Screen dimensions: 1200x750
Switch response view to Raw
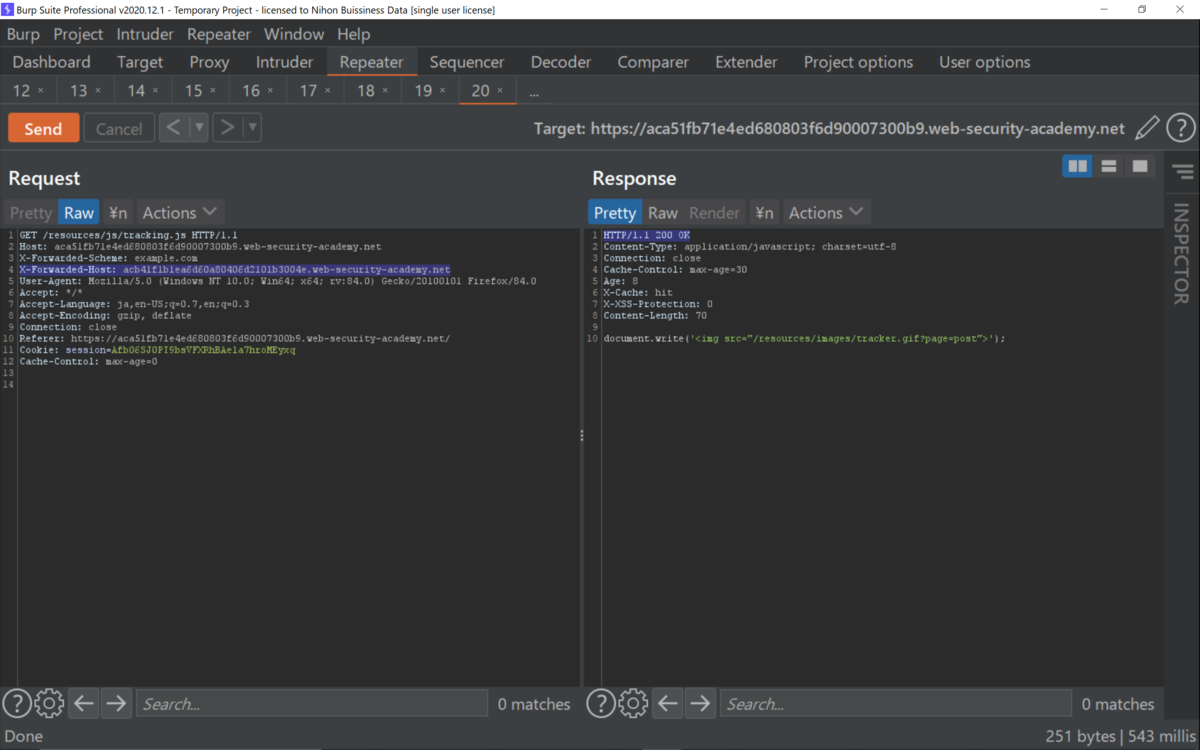click(663, 212)
